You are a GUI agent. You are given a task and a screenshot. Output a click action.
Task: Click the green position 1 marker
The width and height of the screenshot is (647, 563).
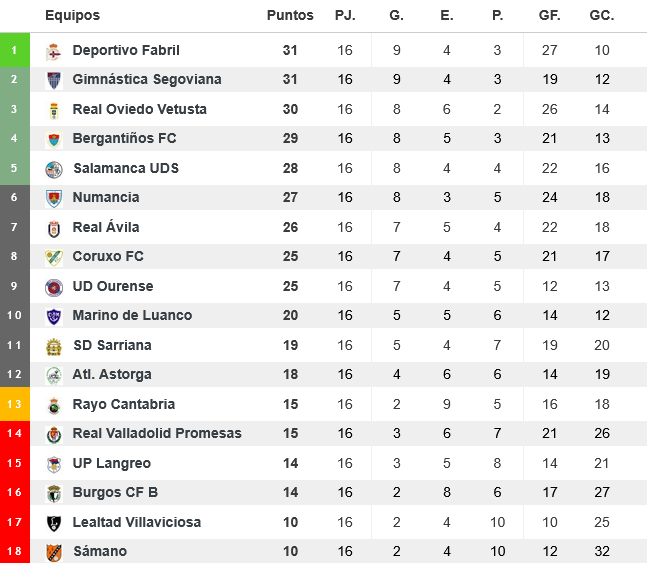click(14, 50)
